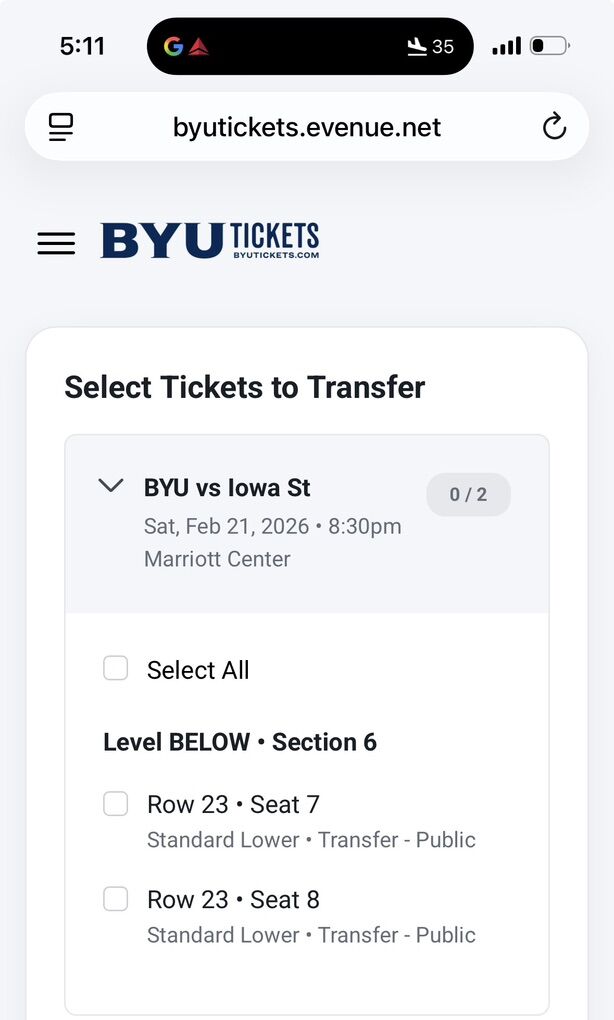This screenshot has width=614, height=1020.
Task: Select the Row 23 Seat 8 ticket
Action: [115, 899]
